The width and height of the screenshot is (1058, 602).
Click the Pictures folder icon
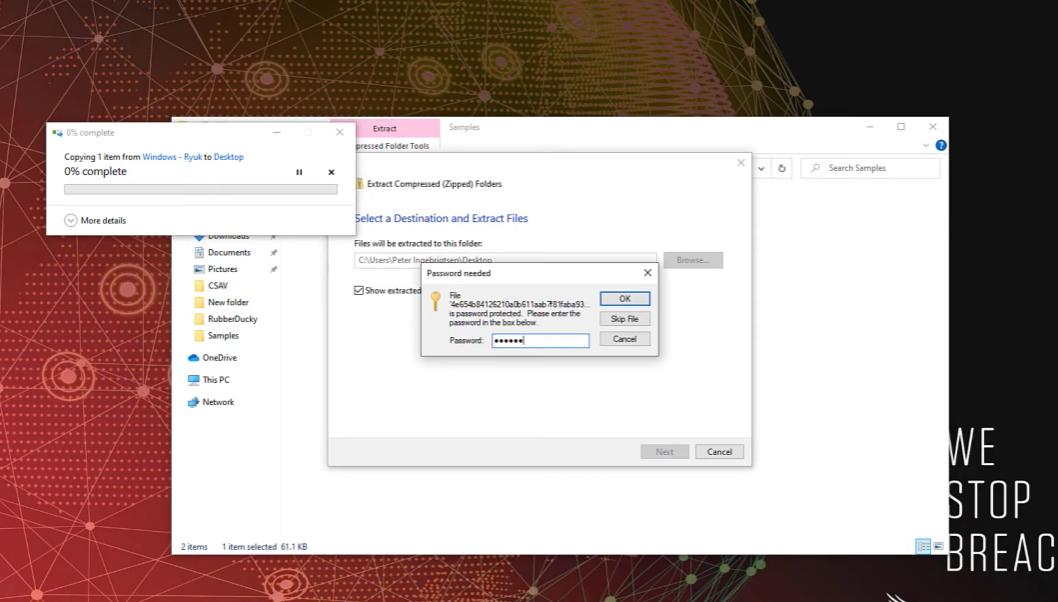click(x=199, y=269)
